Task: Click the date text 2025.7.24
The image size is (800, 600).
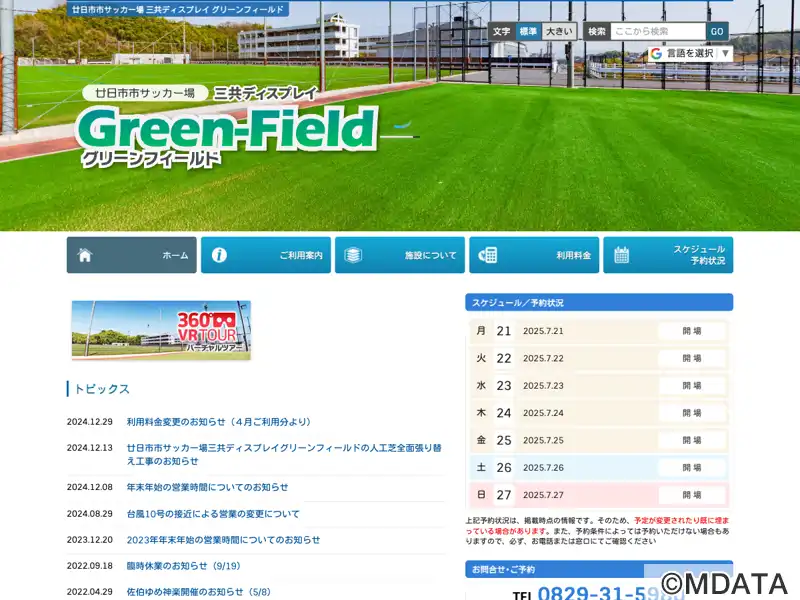Action: (543, 413)
